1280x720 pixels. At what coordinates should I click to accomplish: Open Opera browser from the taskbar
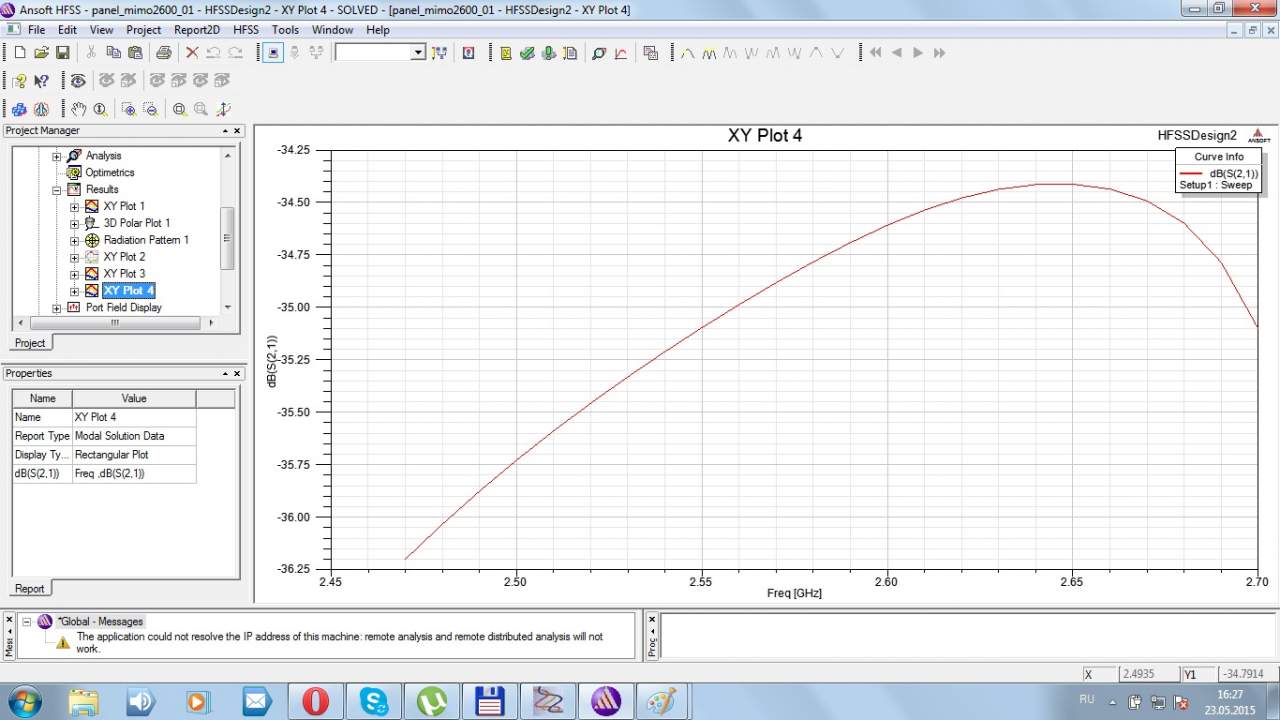point(316,701)
